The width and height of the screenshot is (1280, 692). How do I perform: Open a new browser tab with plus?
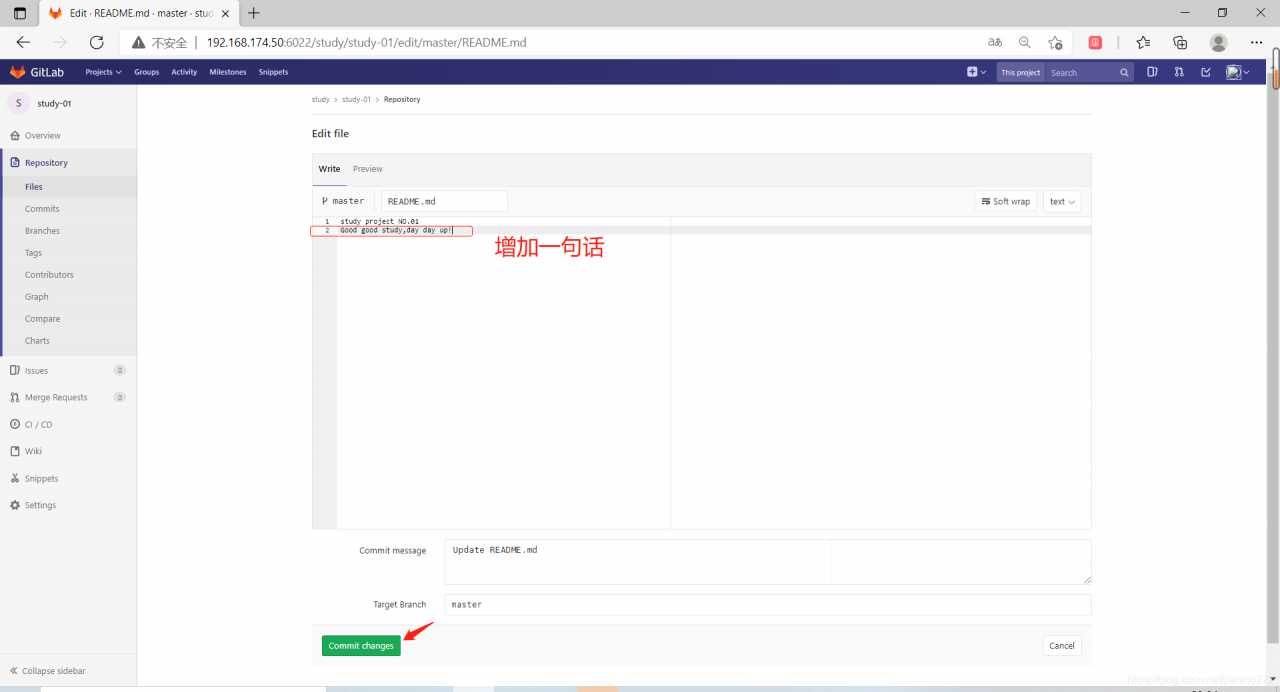click(x=254, y=13)
